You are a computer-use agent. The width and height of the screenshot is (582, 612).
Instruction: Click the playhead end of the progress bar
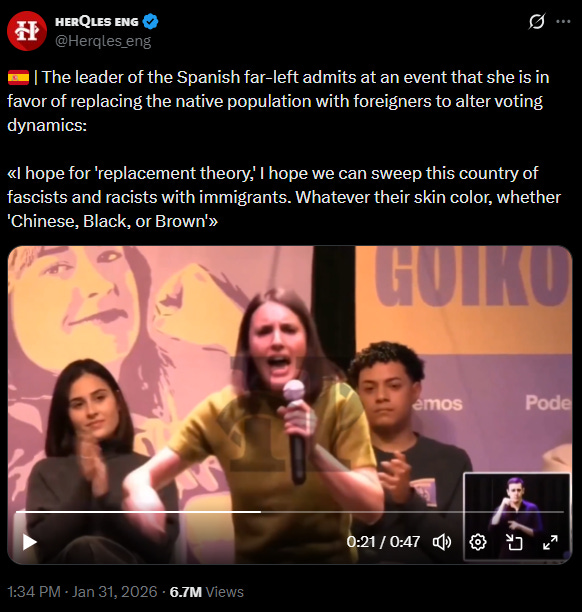tap(261, 511)
